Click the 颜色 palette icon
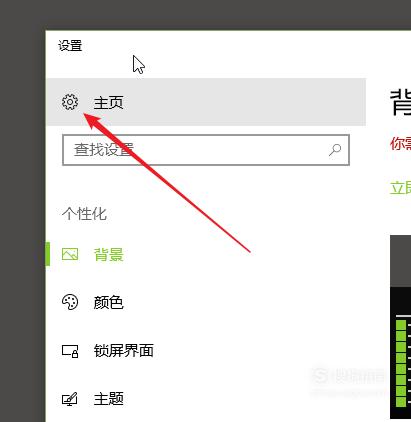Image resolution: width=411 pixels, height=422 pixels. pyautogui.click(x=70, y=302)
